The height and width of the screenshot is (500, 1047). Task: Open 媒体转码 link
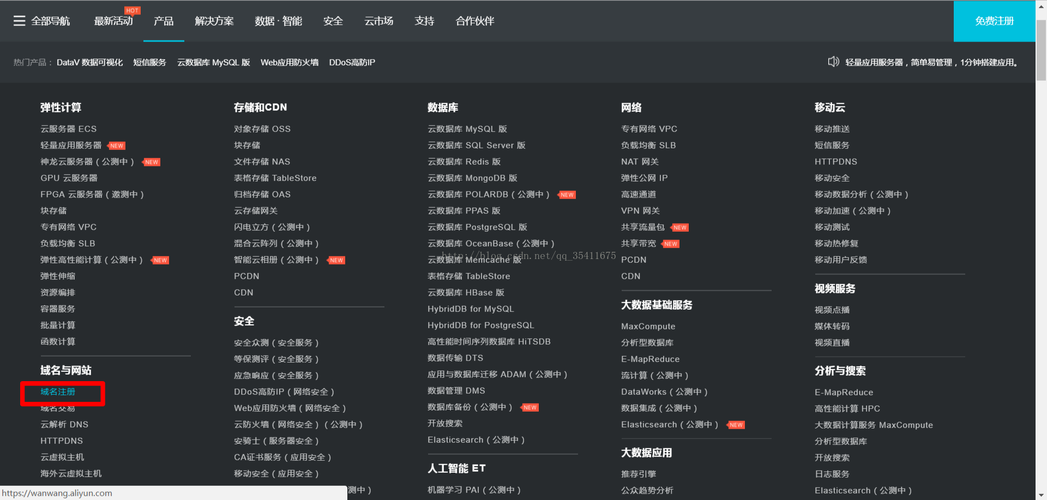click(832, 326)
